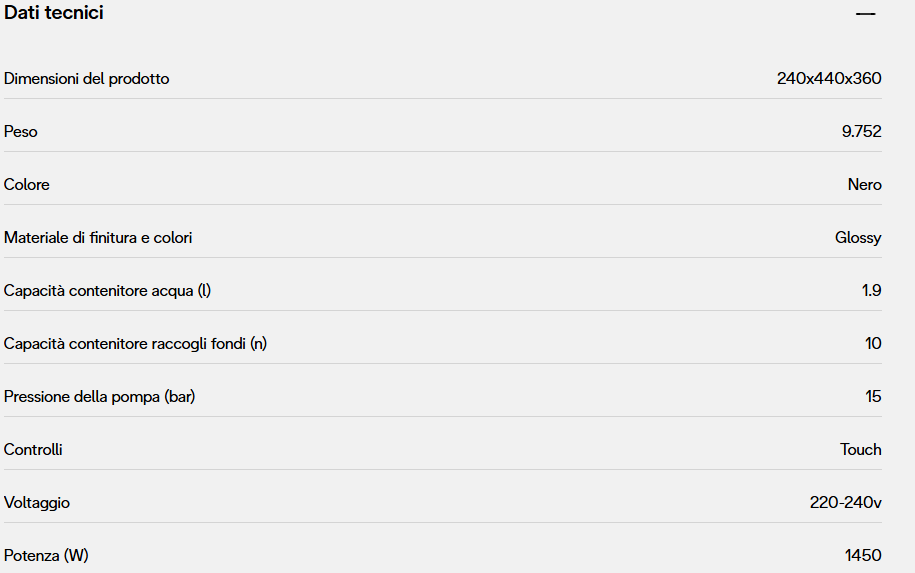Select the Controlli row label

33,449
